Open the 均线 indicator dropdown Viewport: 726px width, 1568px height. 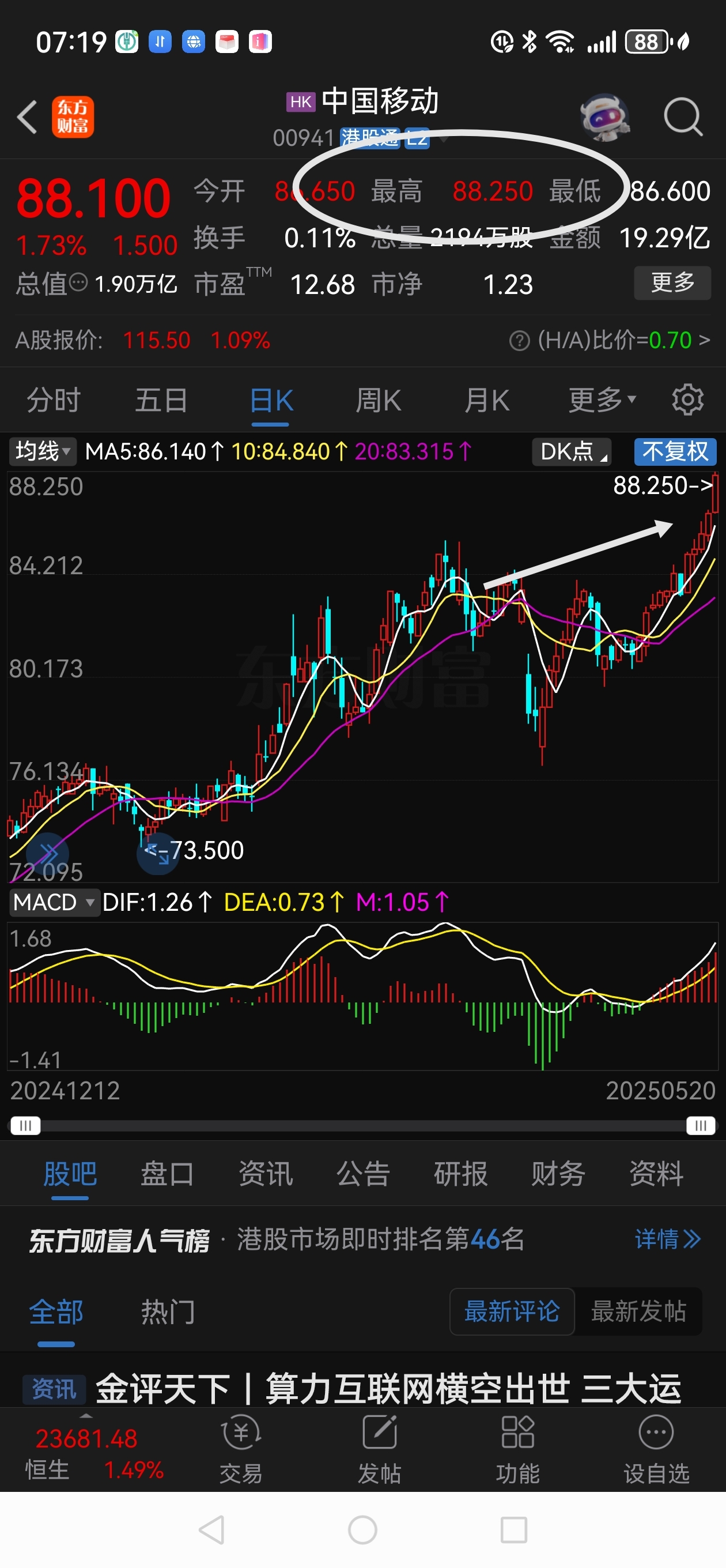coord(42,451)
